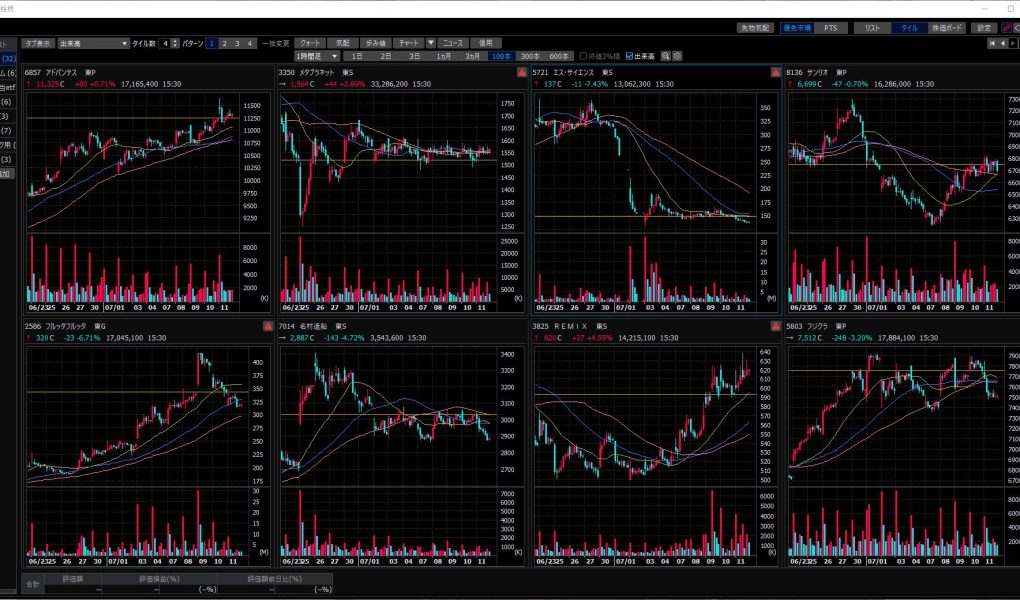Click the red alert icon on 2586 フルッタフルッタ tile
The image size is (1020, 600).
click(x=267, y=327)
